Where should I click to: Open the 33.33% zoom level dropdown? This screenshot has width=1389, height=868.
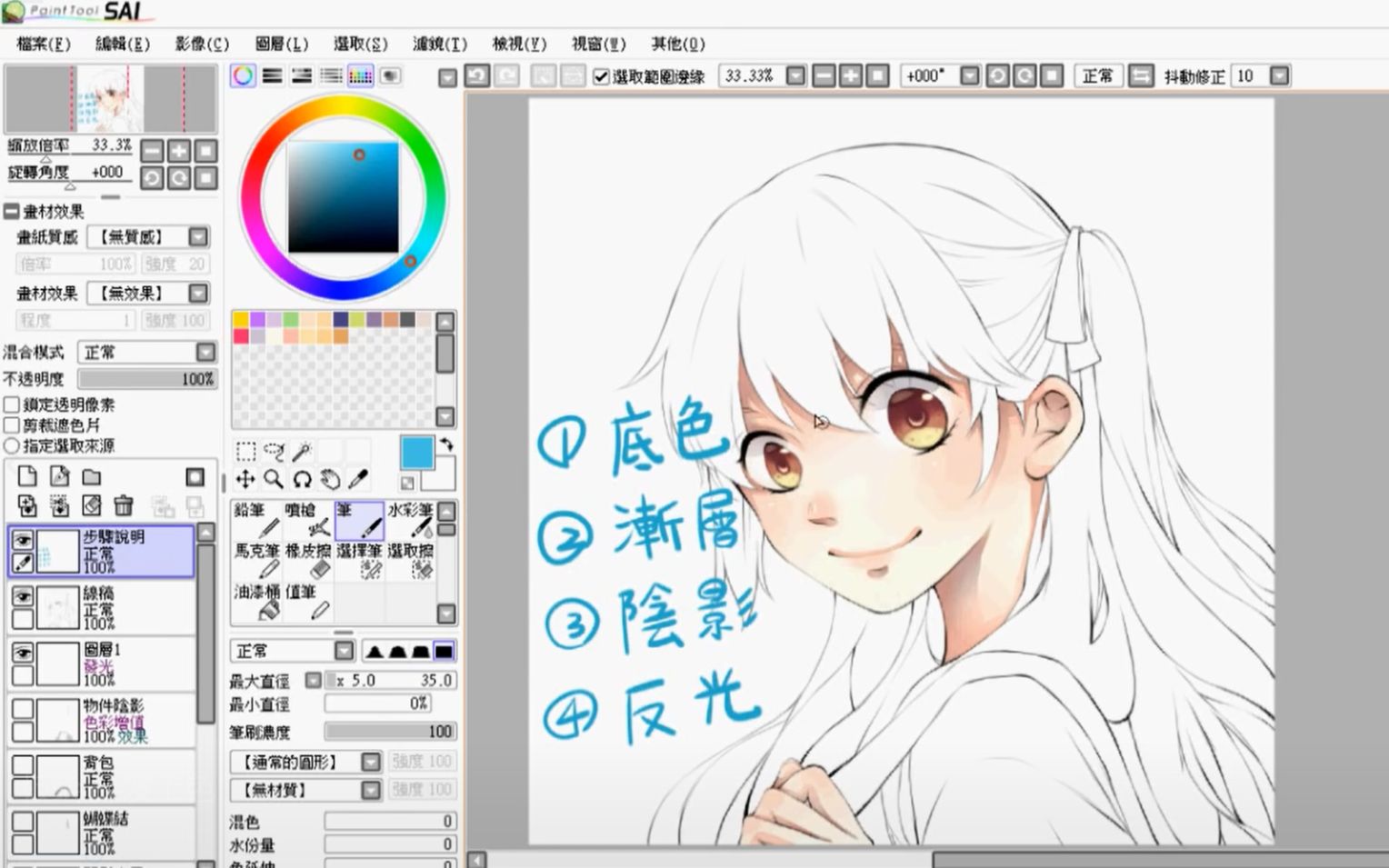point(795,75)
